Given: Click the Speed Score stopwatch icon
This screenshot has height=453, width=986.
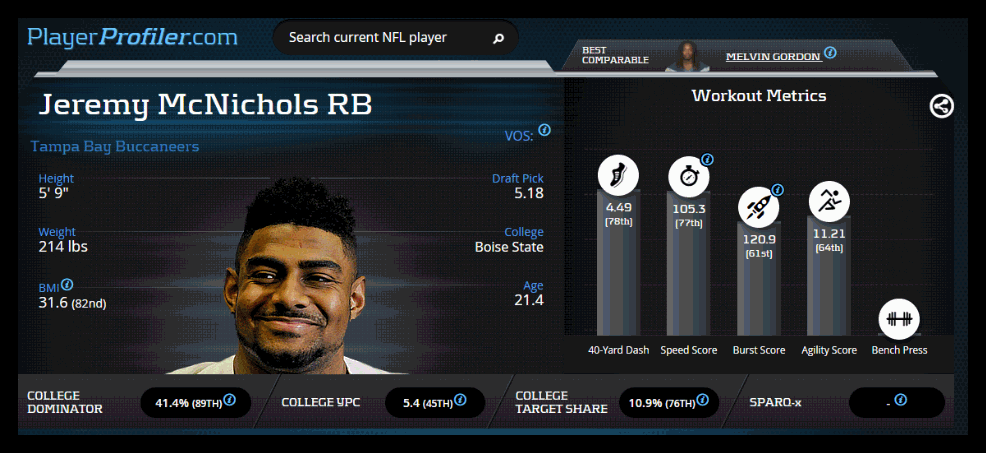Looking at the screenshot, I should [x=688, y=177].
